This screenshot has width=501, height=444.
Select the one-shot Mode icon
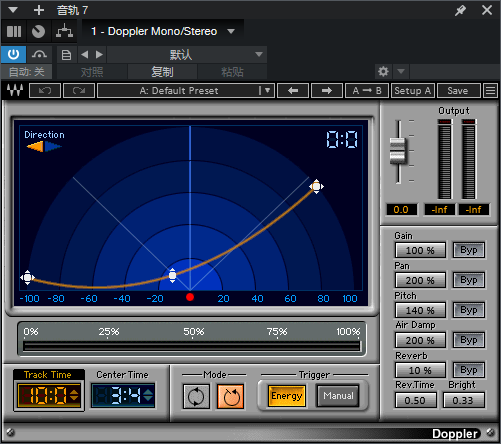pos(231,396)
